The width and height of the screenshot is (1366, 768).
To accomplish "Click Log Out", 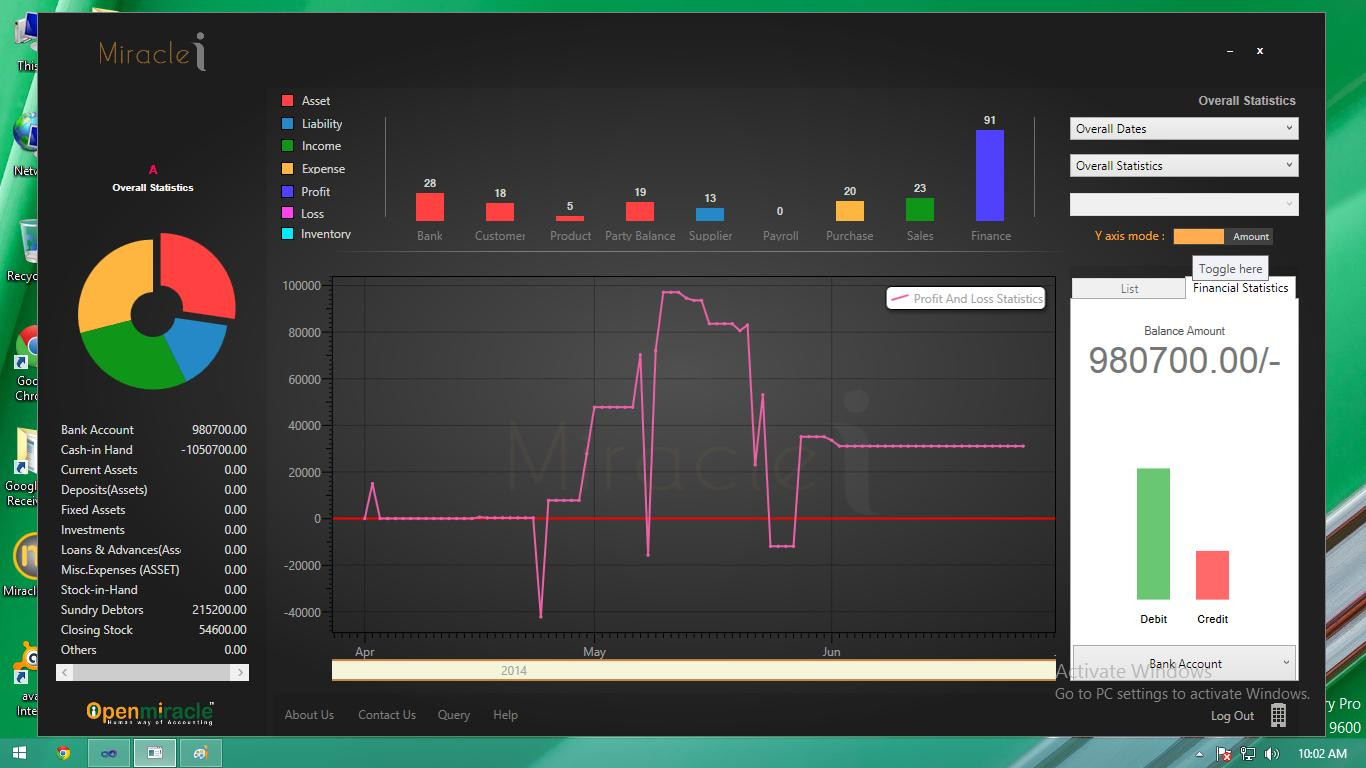I will point(1232,716).
